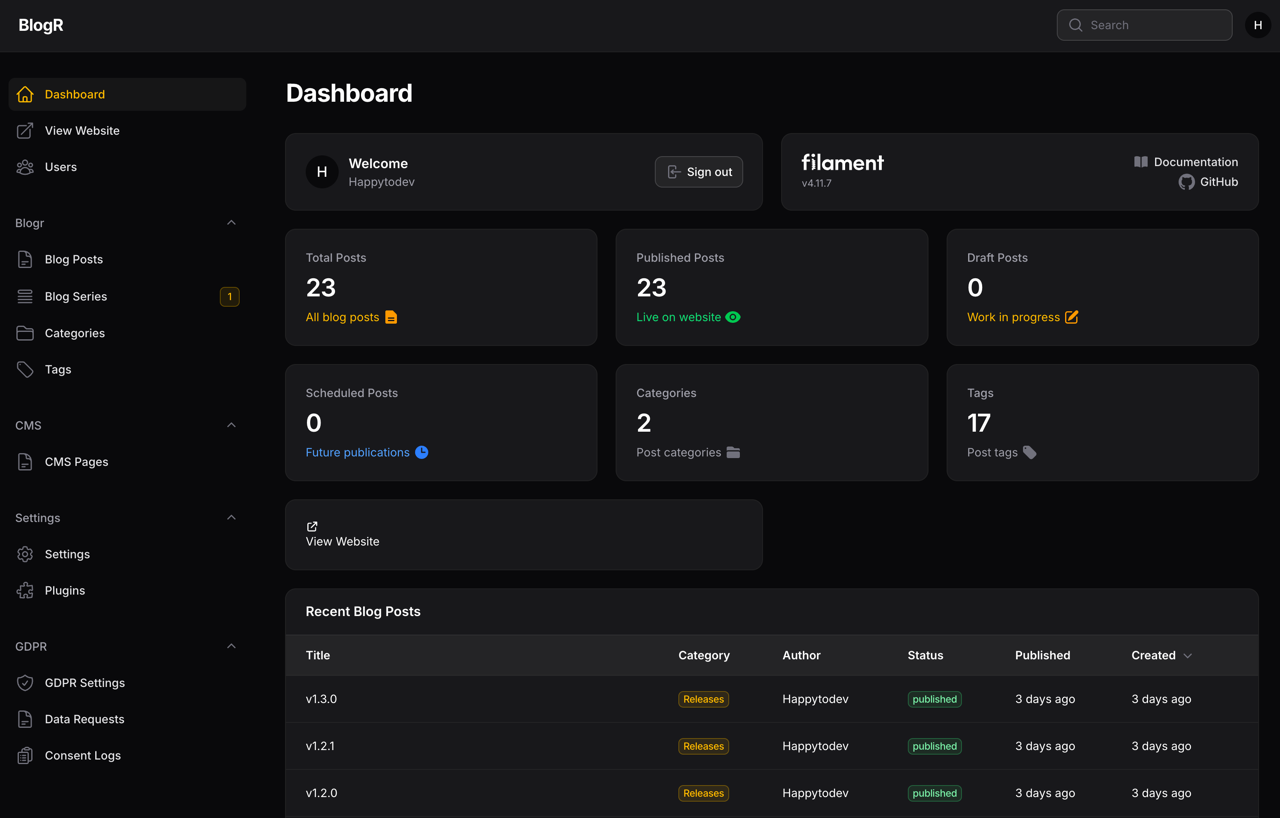Collapse the CMS navigation group
This screenshot has height=818, width=1280.
point(231,425)
